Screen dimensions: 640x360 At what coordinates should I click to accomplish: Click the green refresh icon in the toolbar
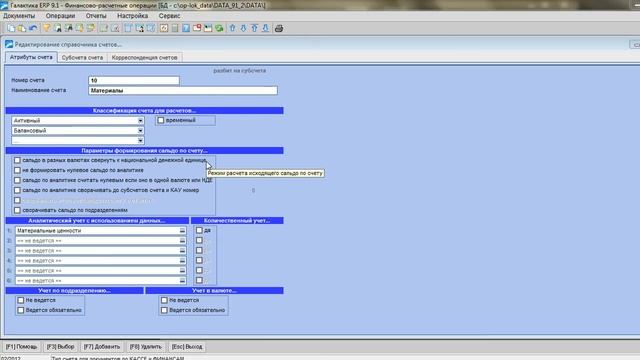[x=219, y=28]
